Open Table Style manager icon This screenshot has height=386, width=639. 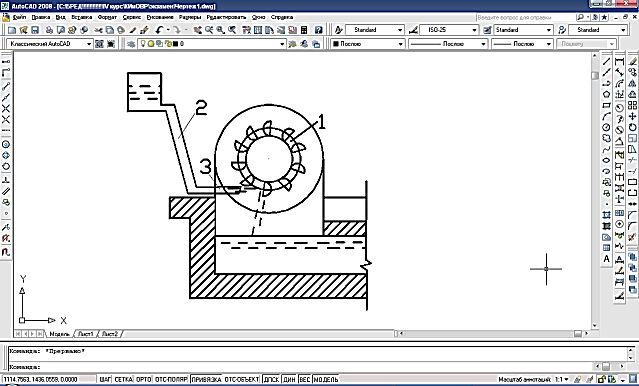point(487,30)
